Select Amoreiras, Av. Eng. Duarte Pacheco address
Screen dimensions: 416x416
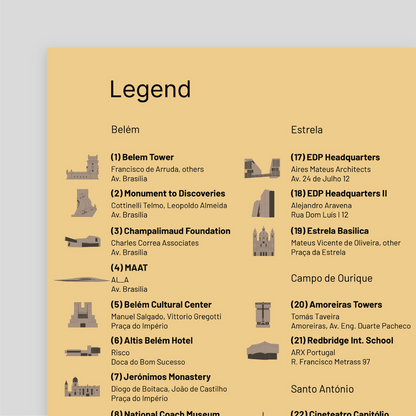(351, 326)
